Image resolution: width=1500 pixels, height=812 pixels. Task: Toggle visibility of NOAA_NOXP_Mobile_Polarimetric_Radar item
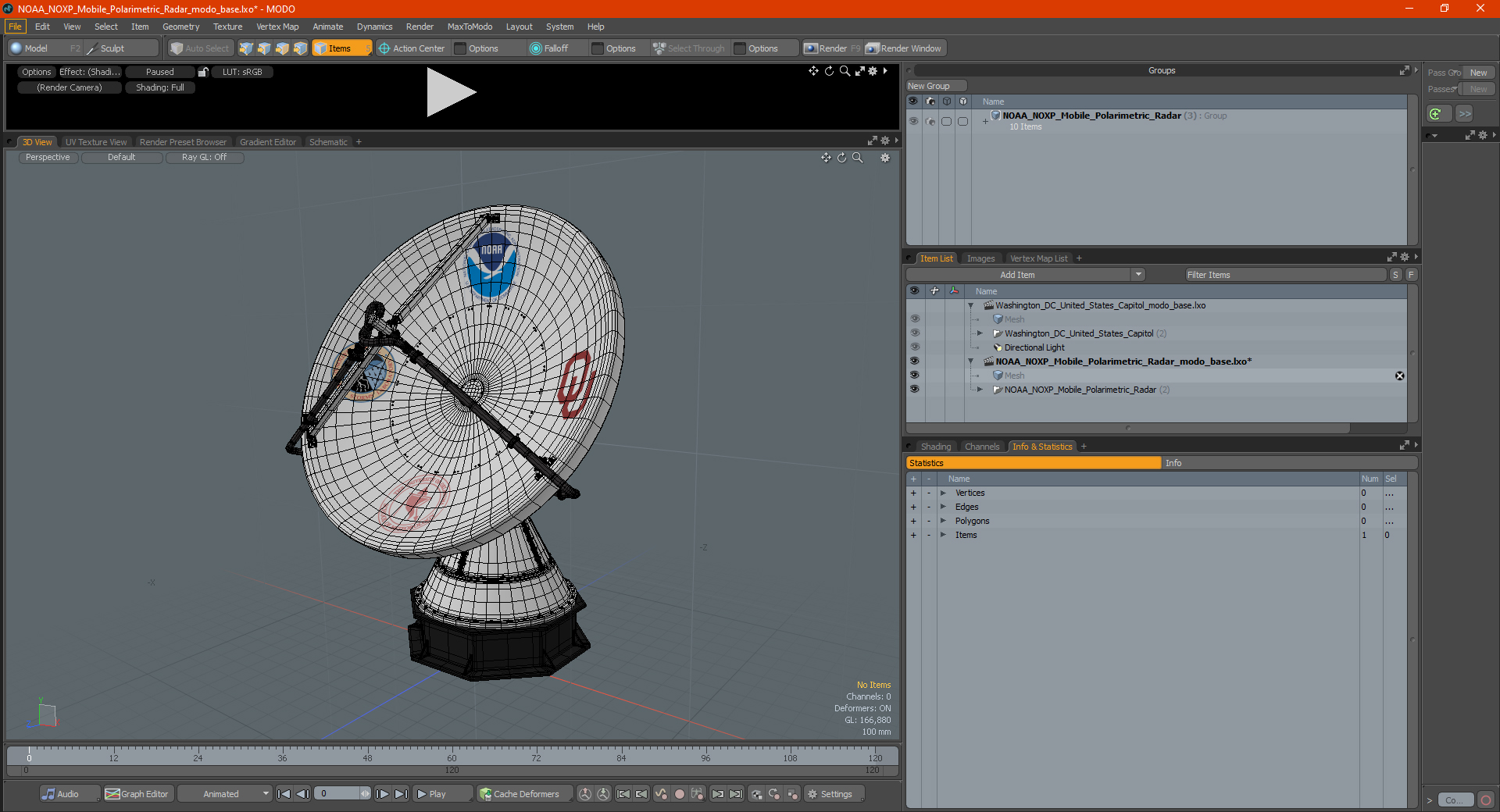pos(914,390)
